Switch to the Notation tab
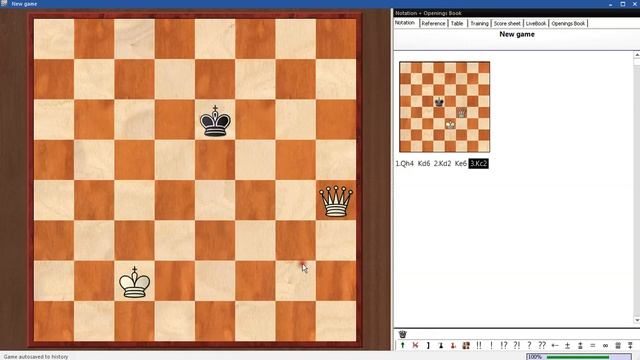The height and width of the screenshot is (360, 640). [404, 23]
